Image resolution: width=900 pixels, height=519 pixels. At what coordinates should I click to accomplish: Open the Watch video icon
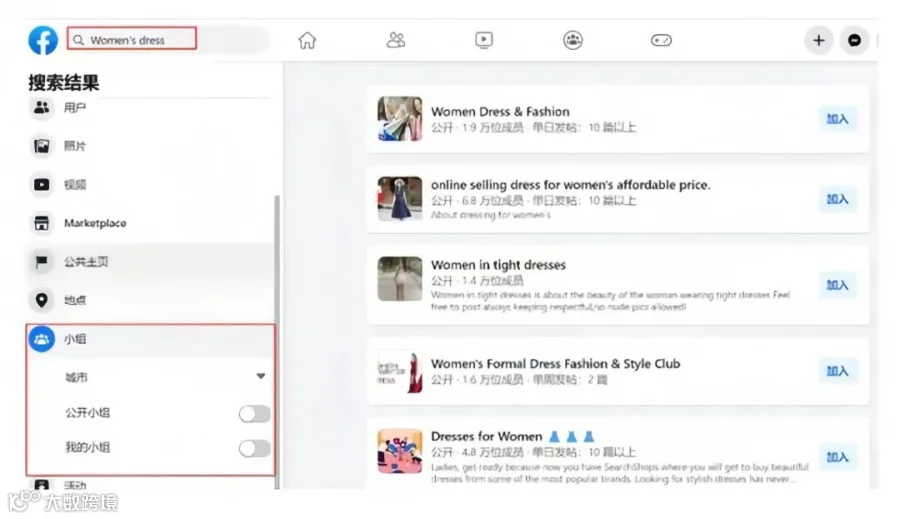(x=484, y=40)
